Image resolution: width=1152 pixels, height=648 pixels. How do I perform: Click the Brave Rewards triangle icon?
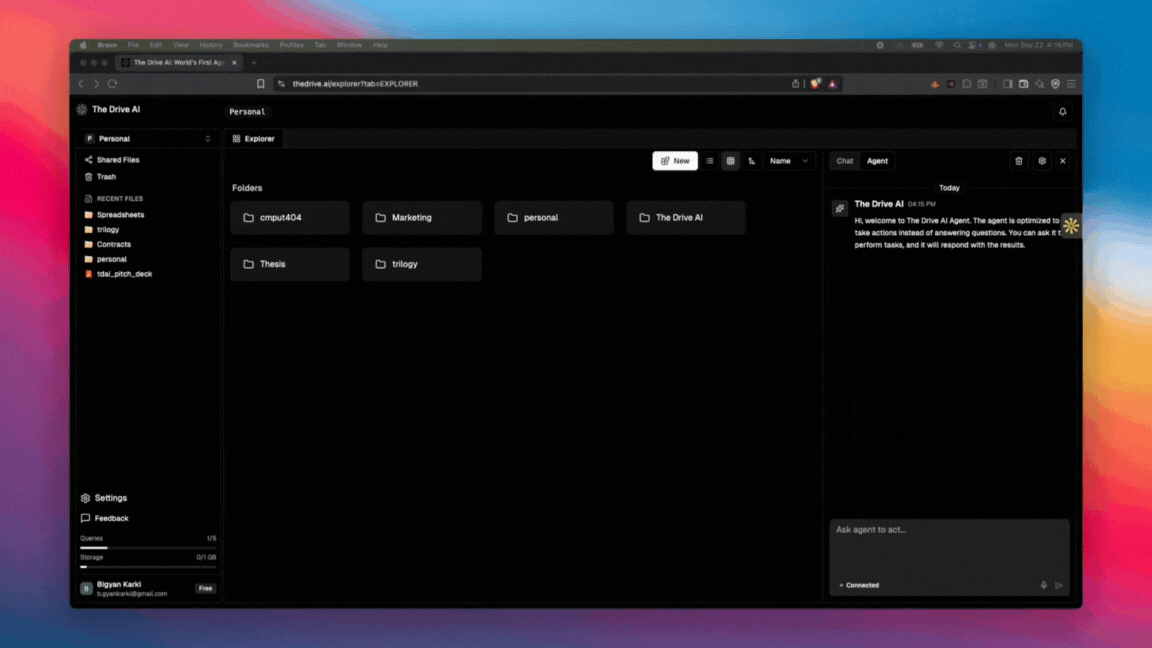pos(832,84)
